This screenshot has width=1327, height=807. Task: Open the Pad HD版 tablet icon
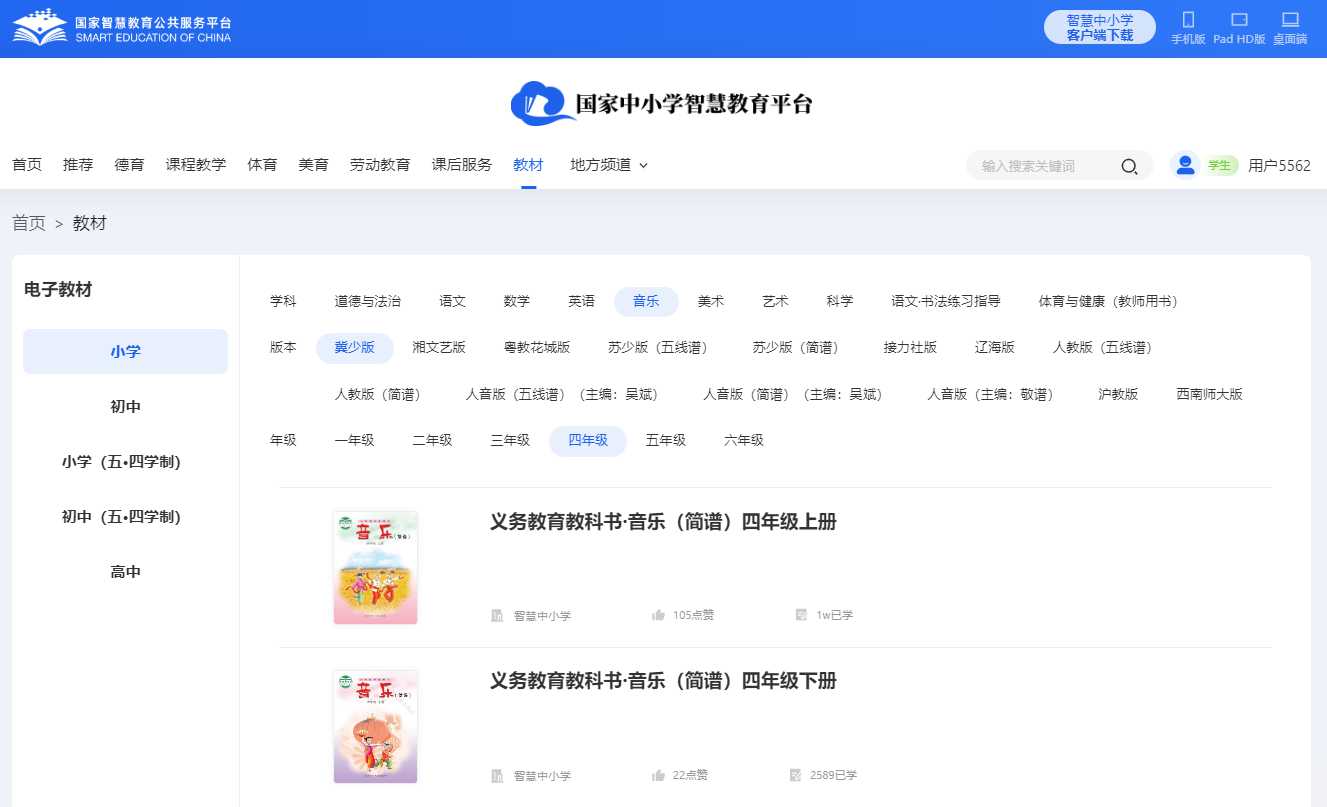[x=1239, y=19]
